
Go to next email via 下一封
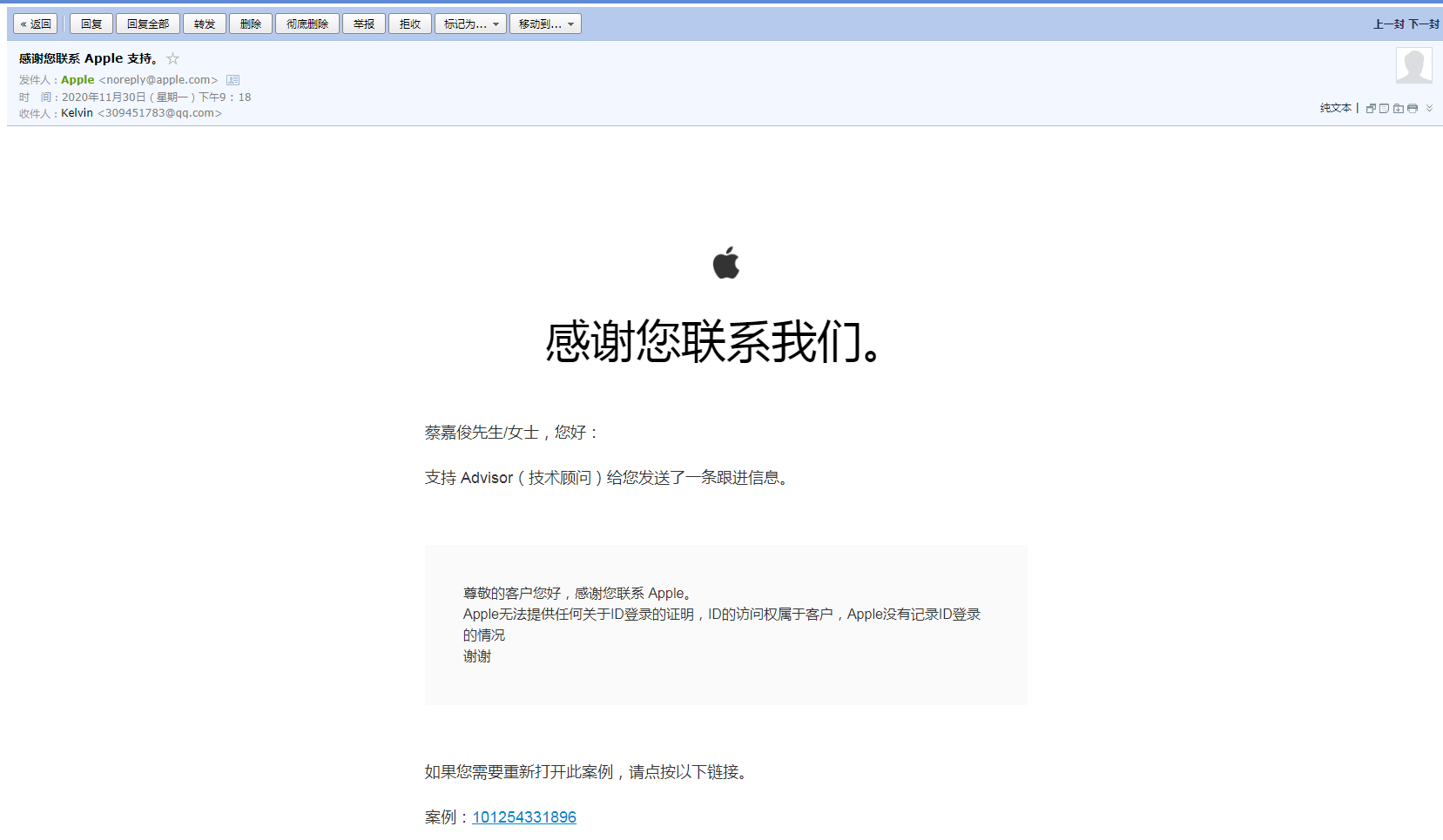pos(1424,24)
